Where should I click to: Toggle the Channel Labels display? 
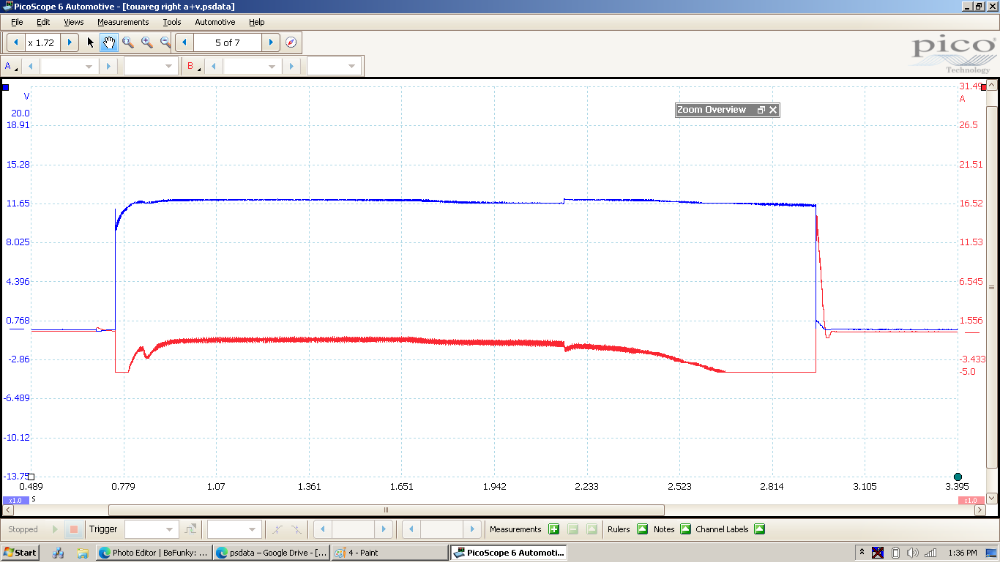pos(759,529)
